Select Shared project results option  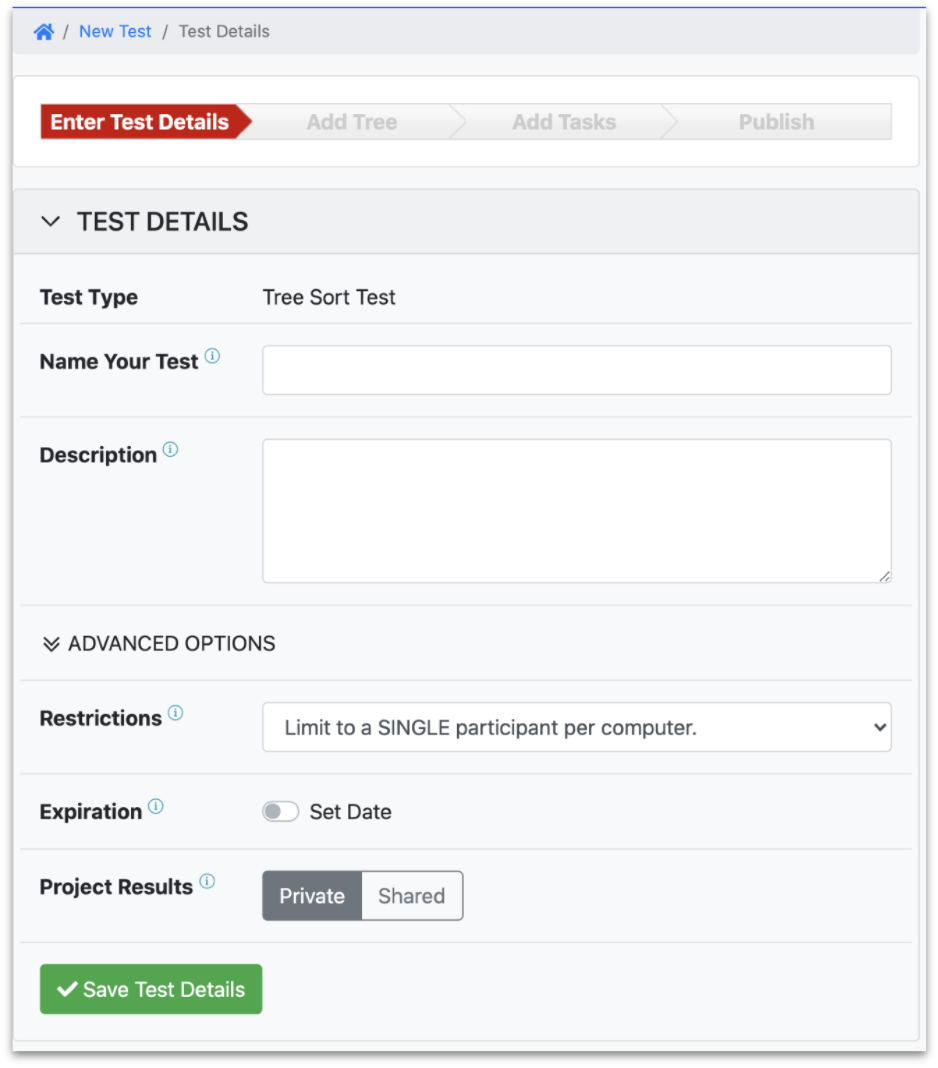[411, 896]
